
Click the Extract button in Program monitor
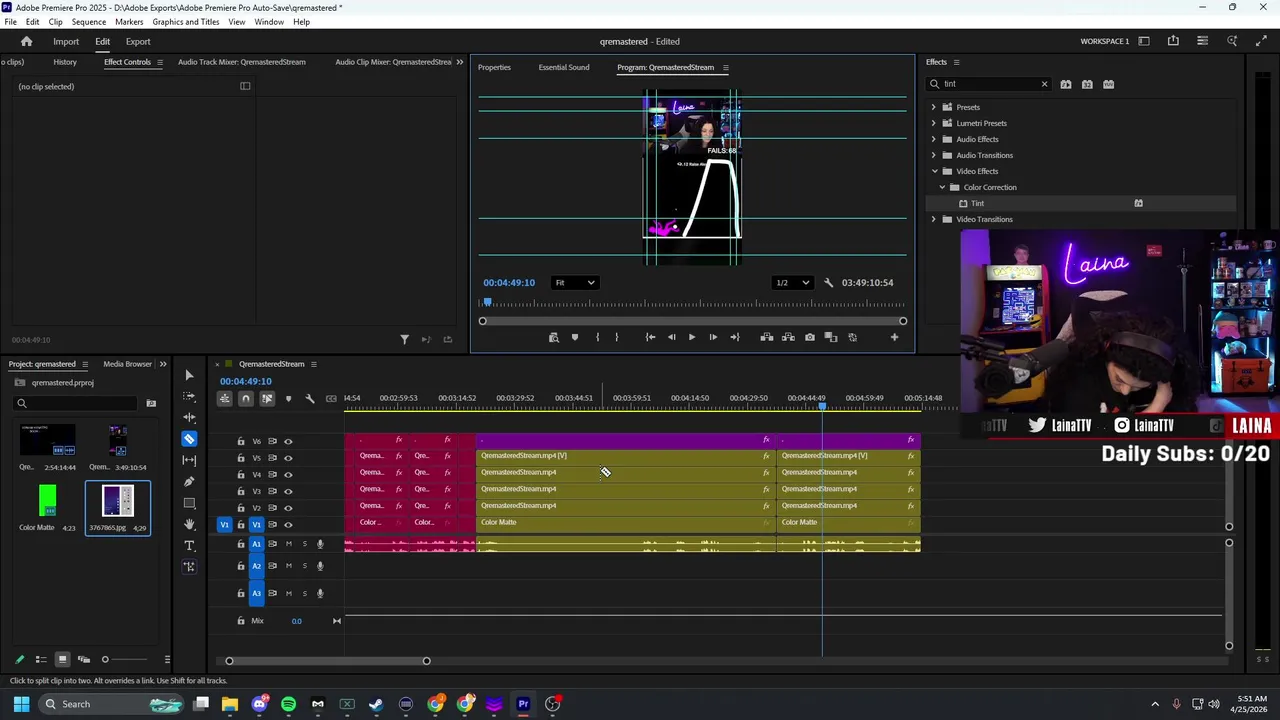(x=788, y=337)
